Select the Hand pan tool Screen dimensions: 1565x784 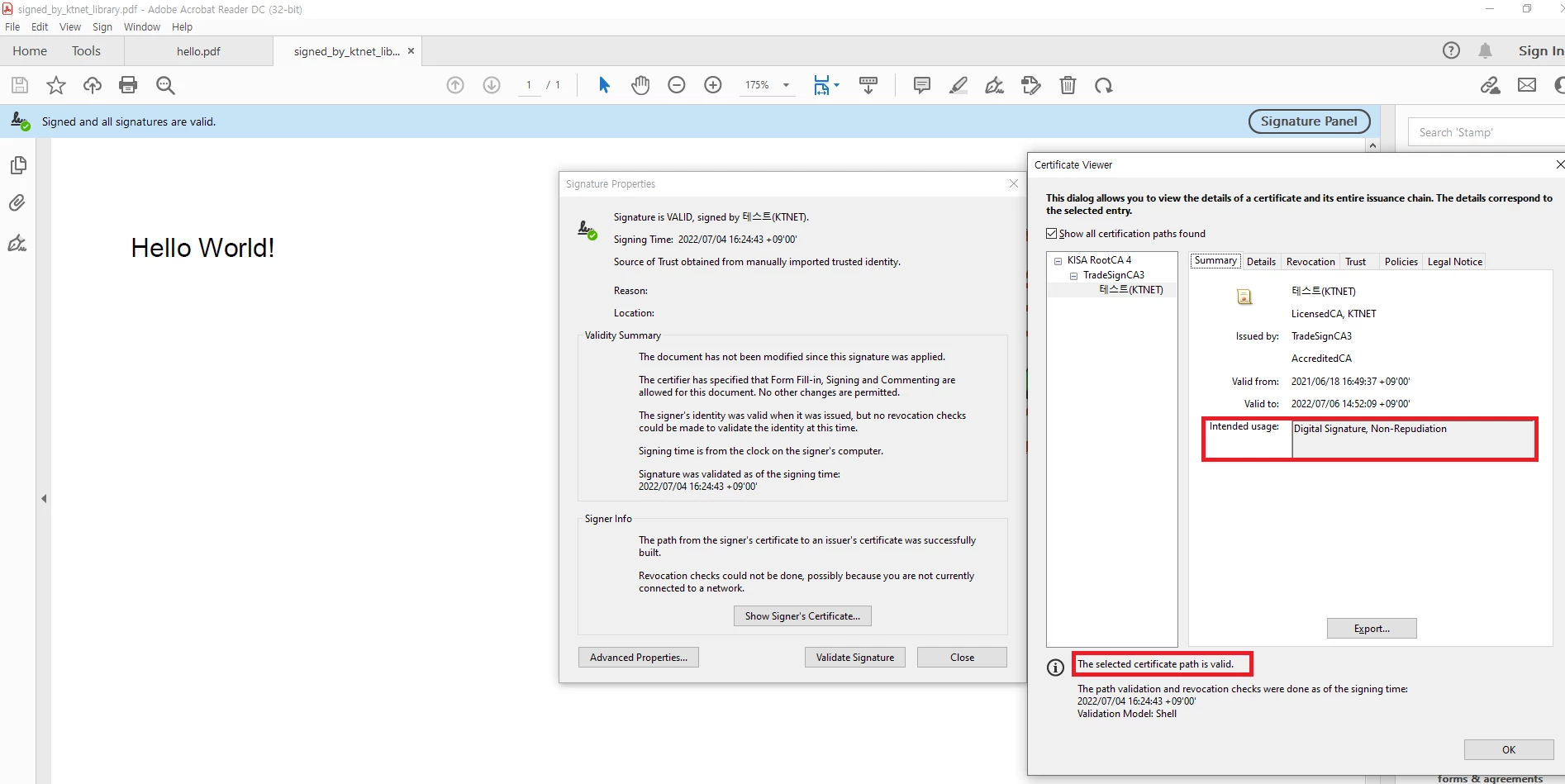tap(640, 85)
